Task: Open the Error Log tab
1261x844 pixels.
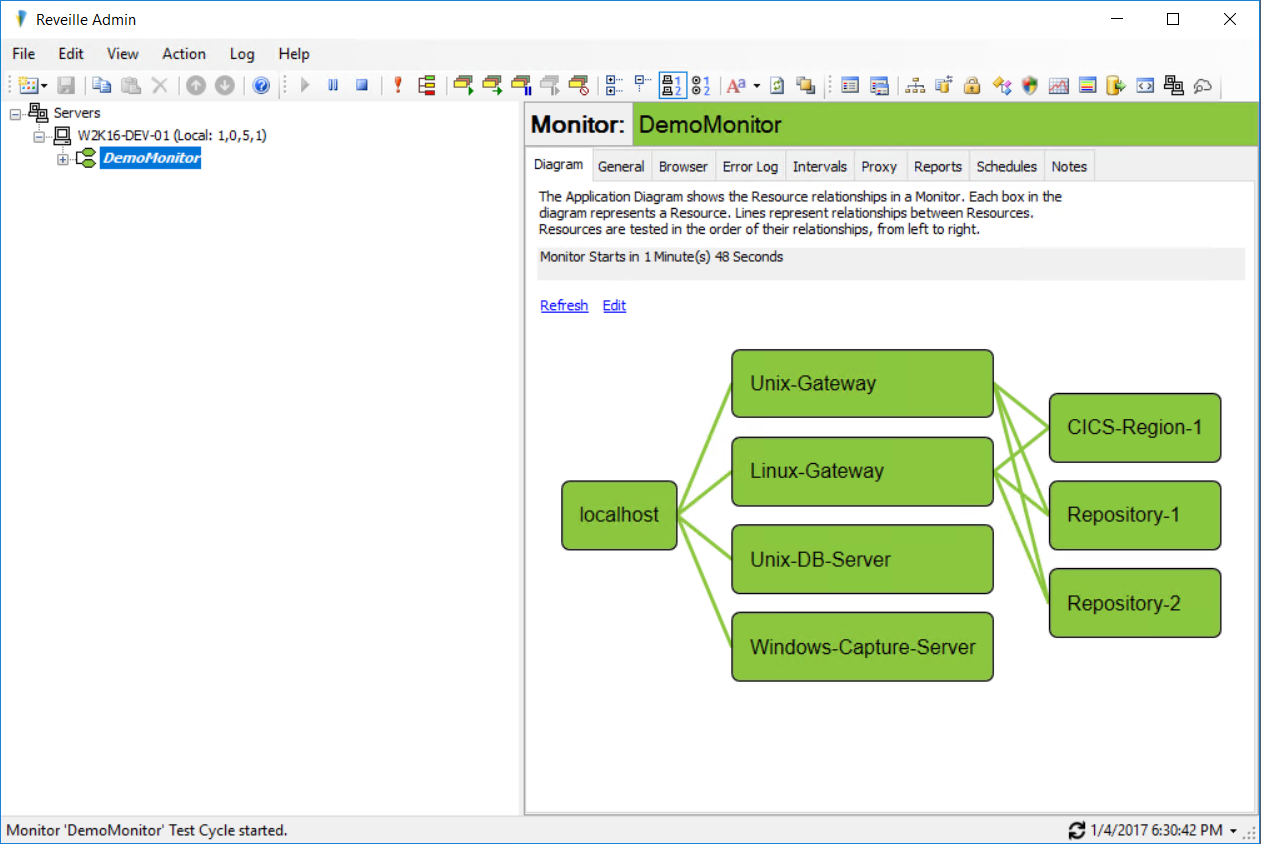Action: [x=750, y=166]
